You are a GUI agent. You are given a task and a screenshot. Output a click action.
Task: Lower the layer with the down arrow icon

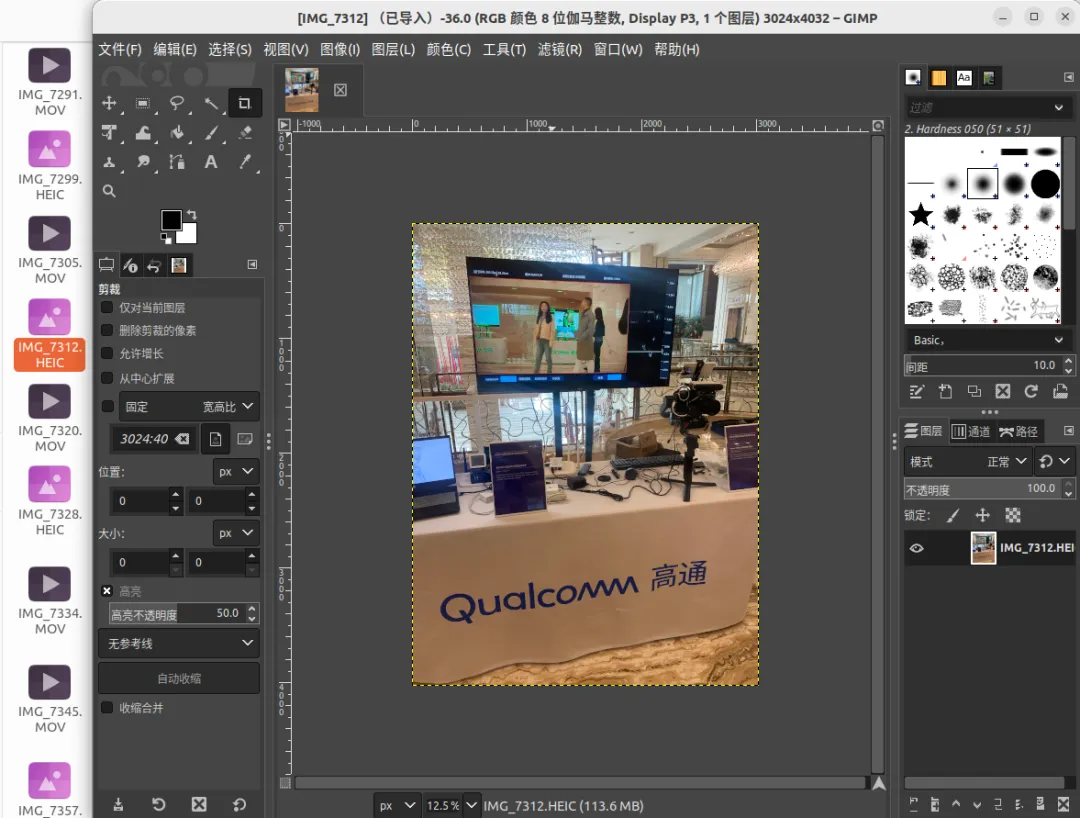pyautogui.click(x=977, y=804)
